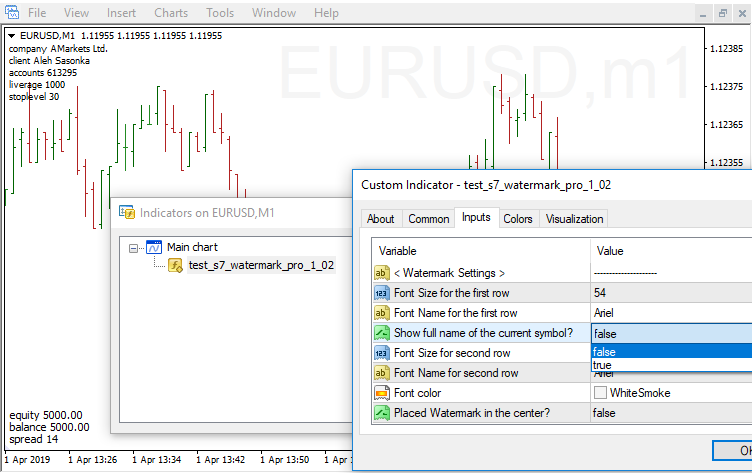Screen dimensions: 752x473
Task: Click string icon for Font Name first row
Action: [382, 313]
